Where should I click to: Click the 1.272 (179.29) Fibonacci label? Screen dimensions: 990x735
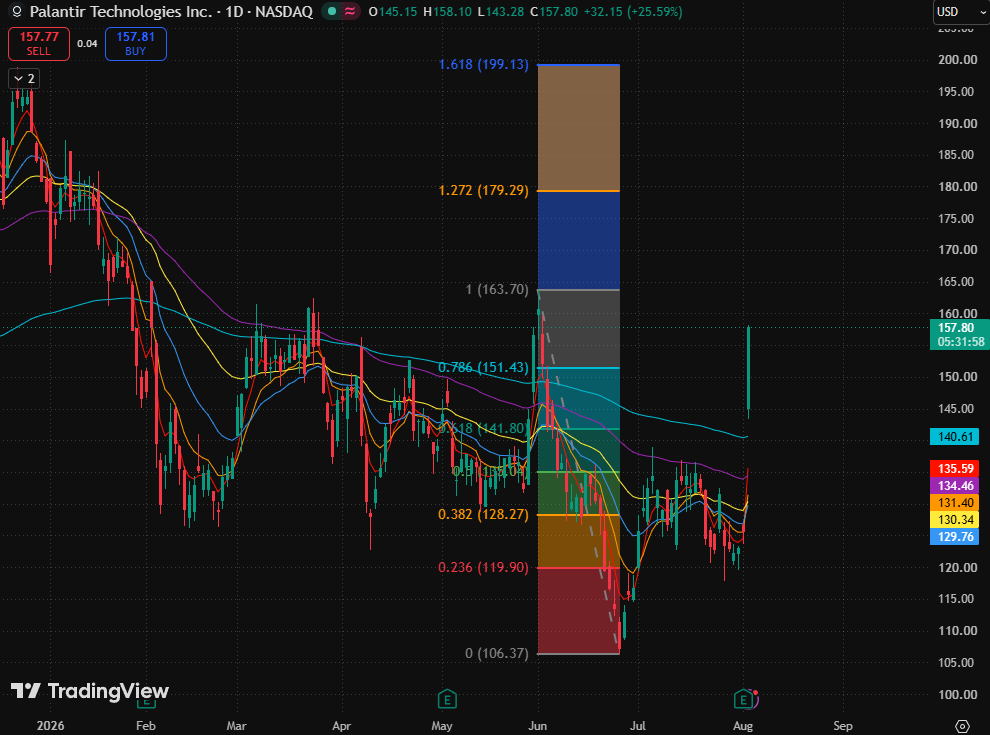point(484,190)
